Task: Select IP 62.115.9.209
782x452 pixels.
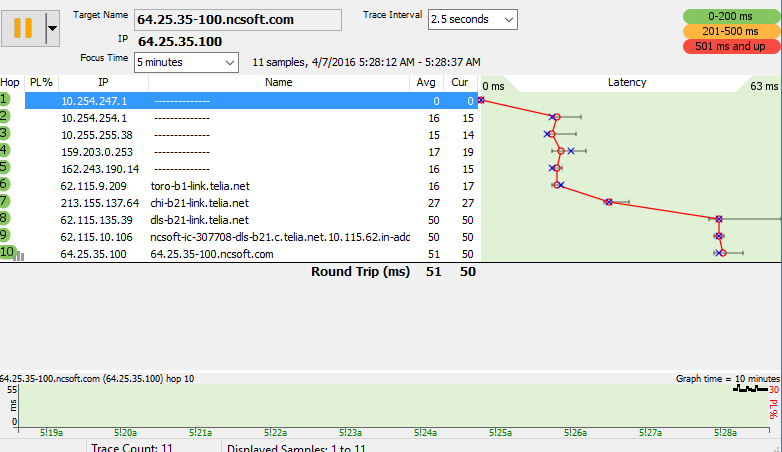Action: pyautogui.click(x=93, y=186)
